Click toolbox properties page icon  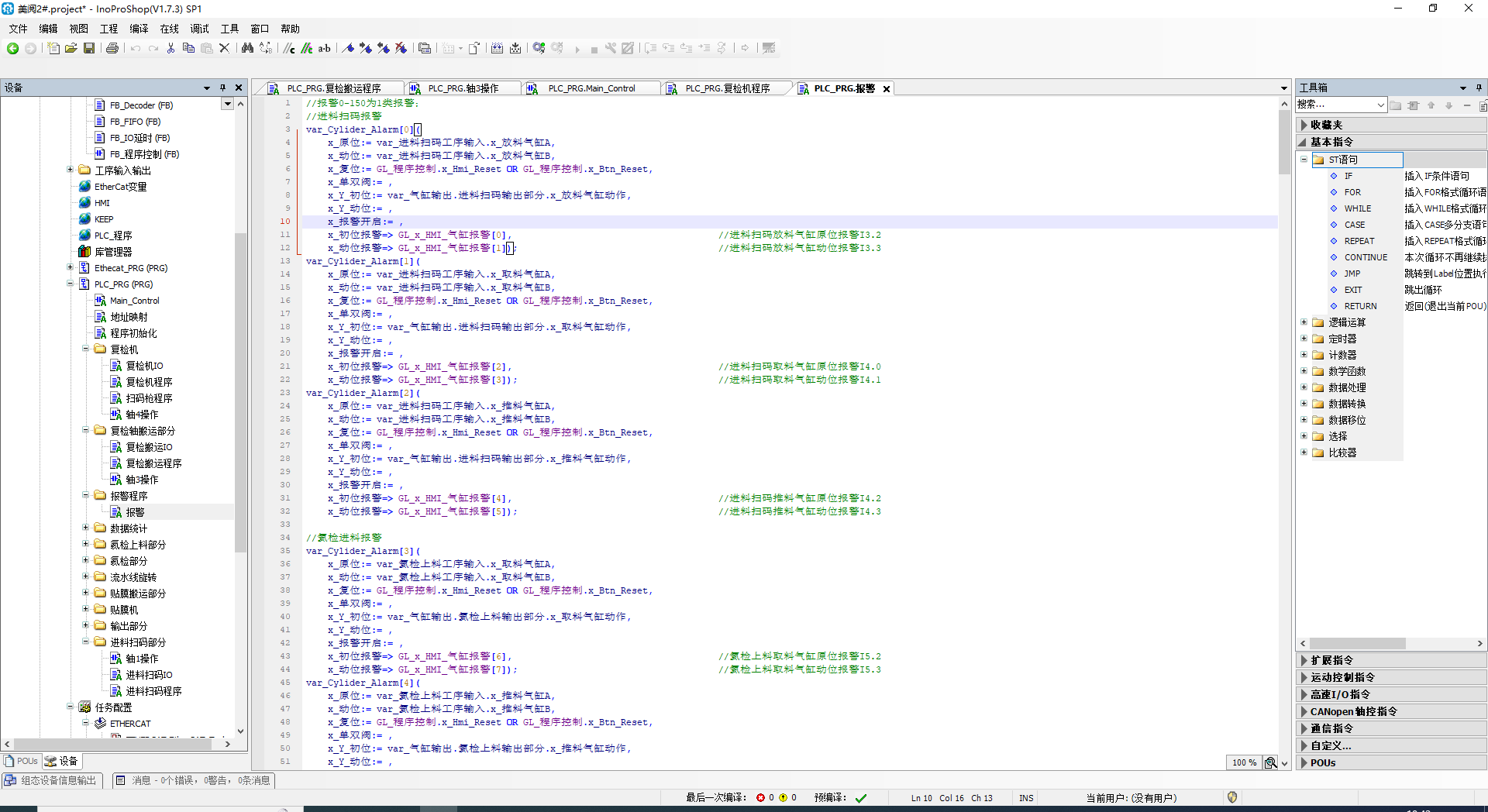[1483, 105]
